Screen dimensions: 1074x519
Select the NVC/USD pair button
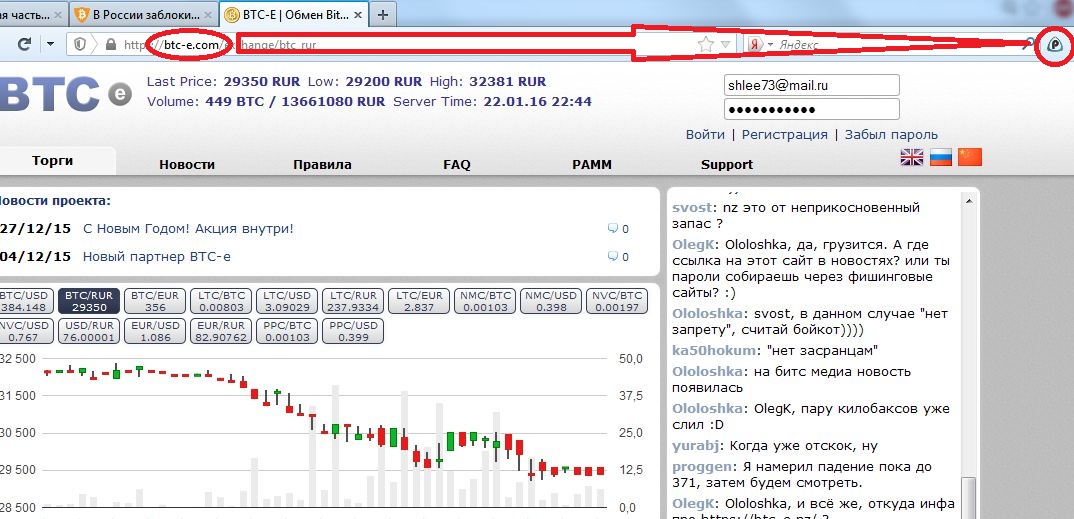(25, 331)
